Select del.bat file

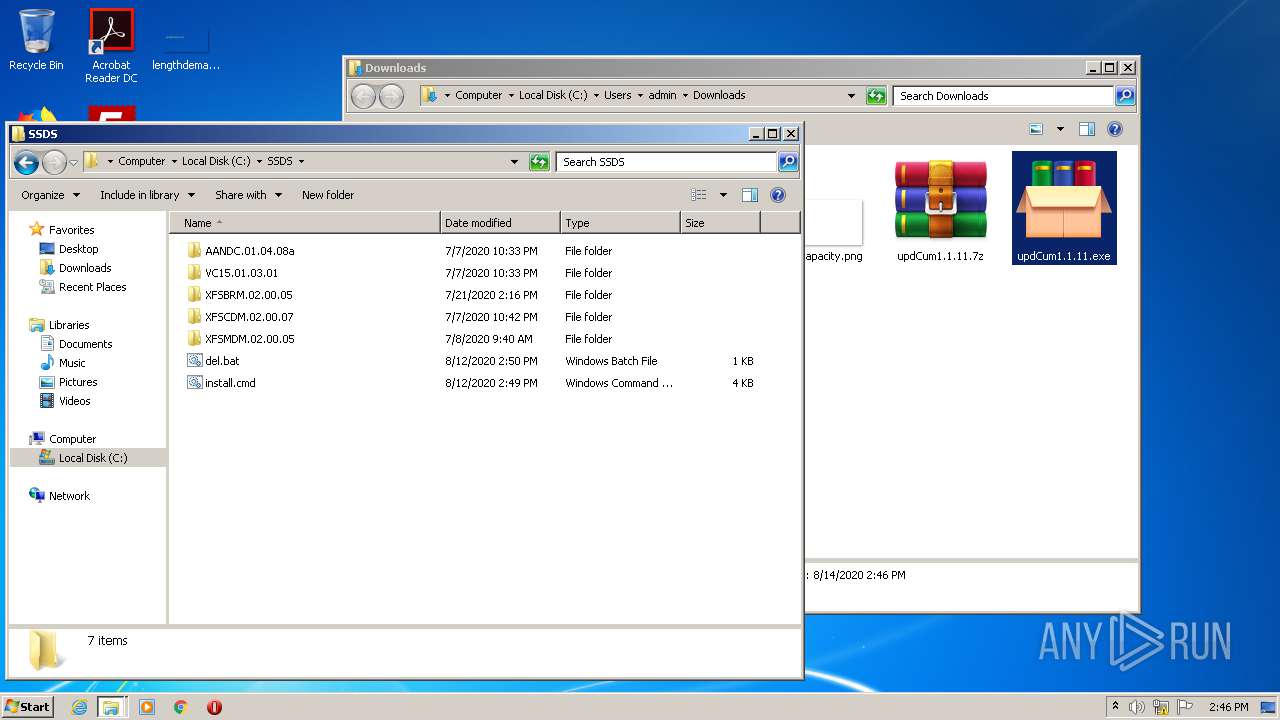[x=221, y=361]
